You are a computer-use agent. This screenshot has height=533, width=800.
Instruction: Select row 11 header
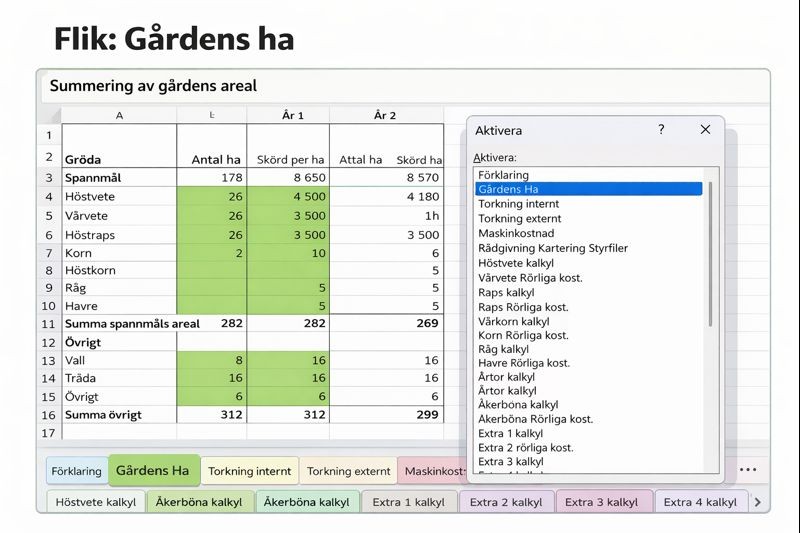(x=48, y=324)
